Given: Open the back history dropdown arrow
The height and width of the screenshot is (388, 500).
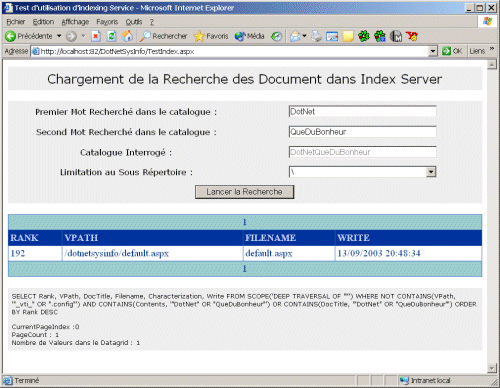Looking at the screenshot, I should tap(59, 36).
